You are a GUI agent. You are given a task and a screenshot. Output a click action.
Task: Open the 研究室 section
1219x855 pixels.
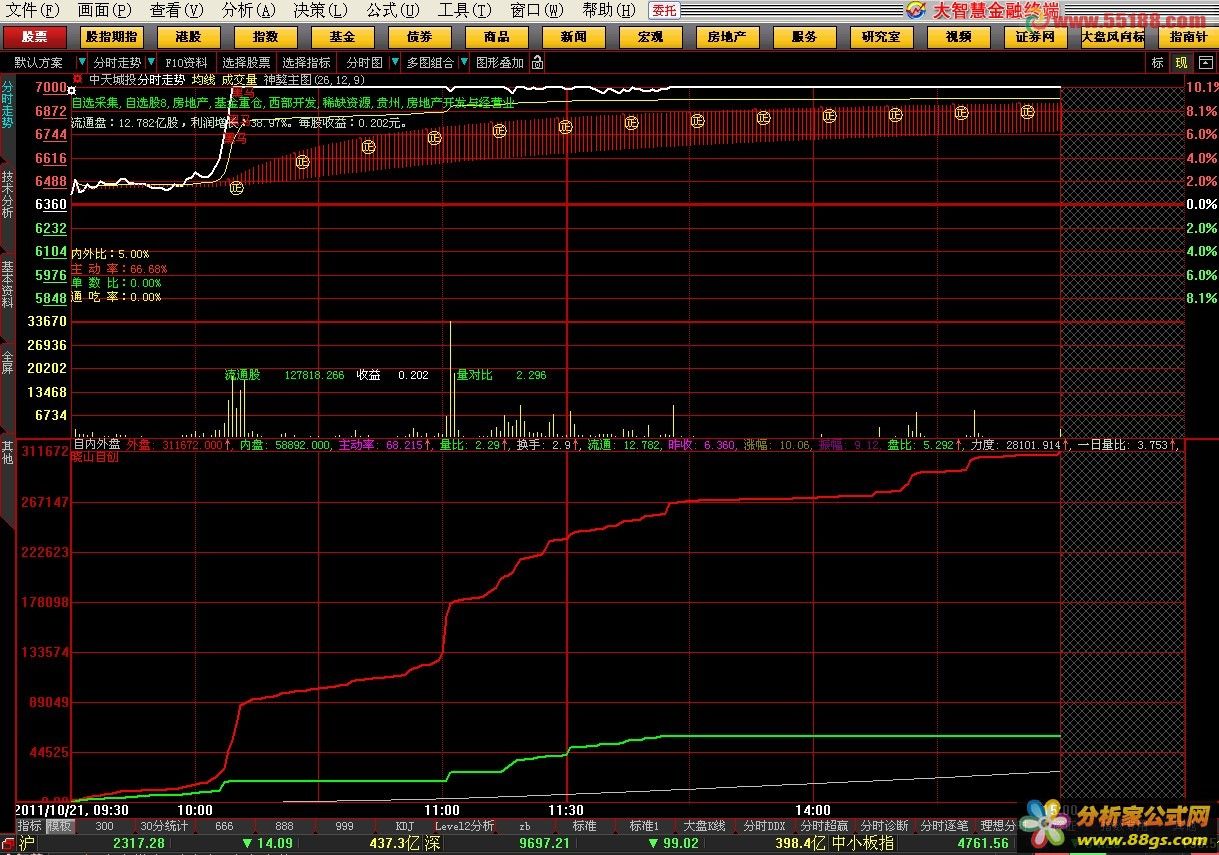pos(881,36)
